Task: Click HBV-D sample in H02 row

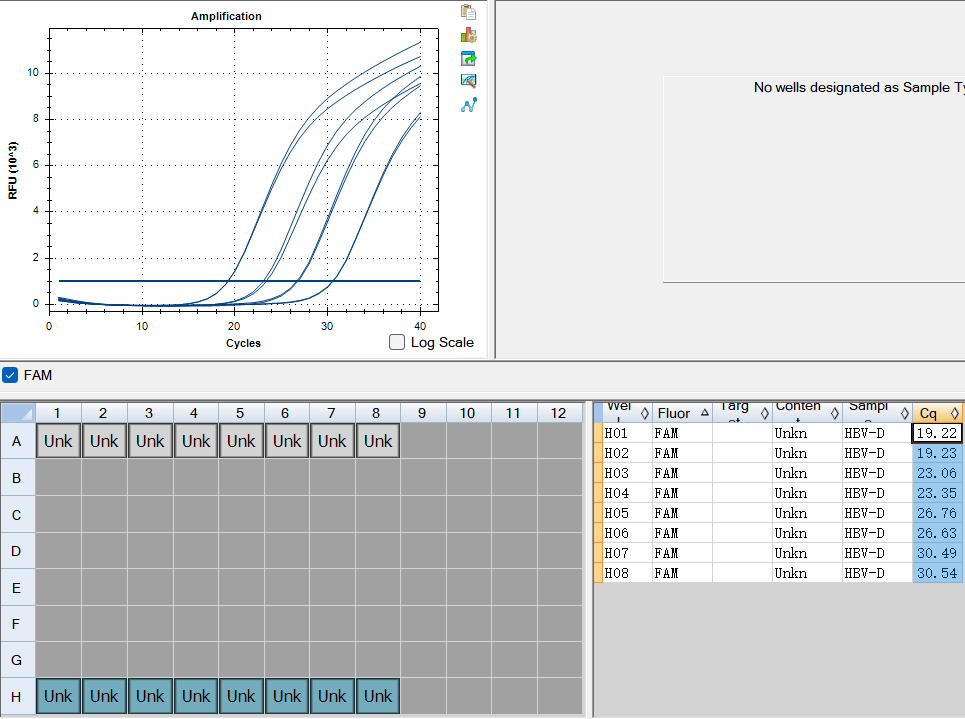Action: [876, 453]
